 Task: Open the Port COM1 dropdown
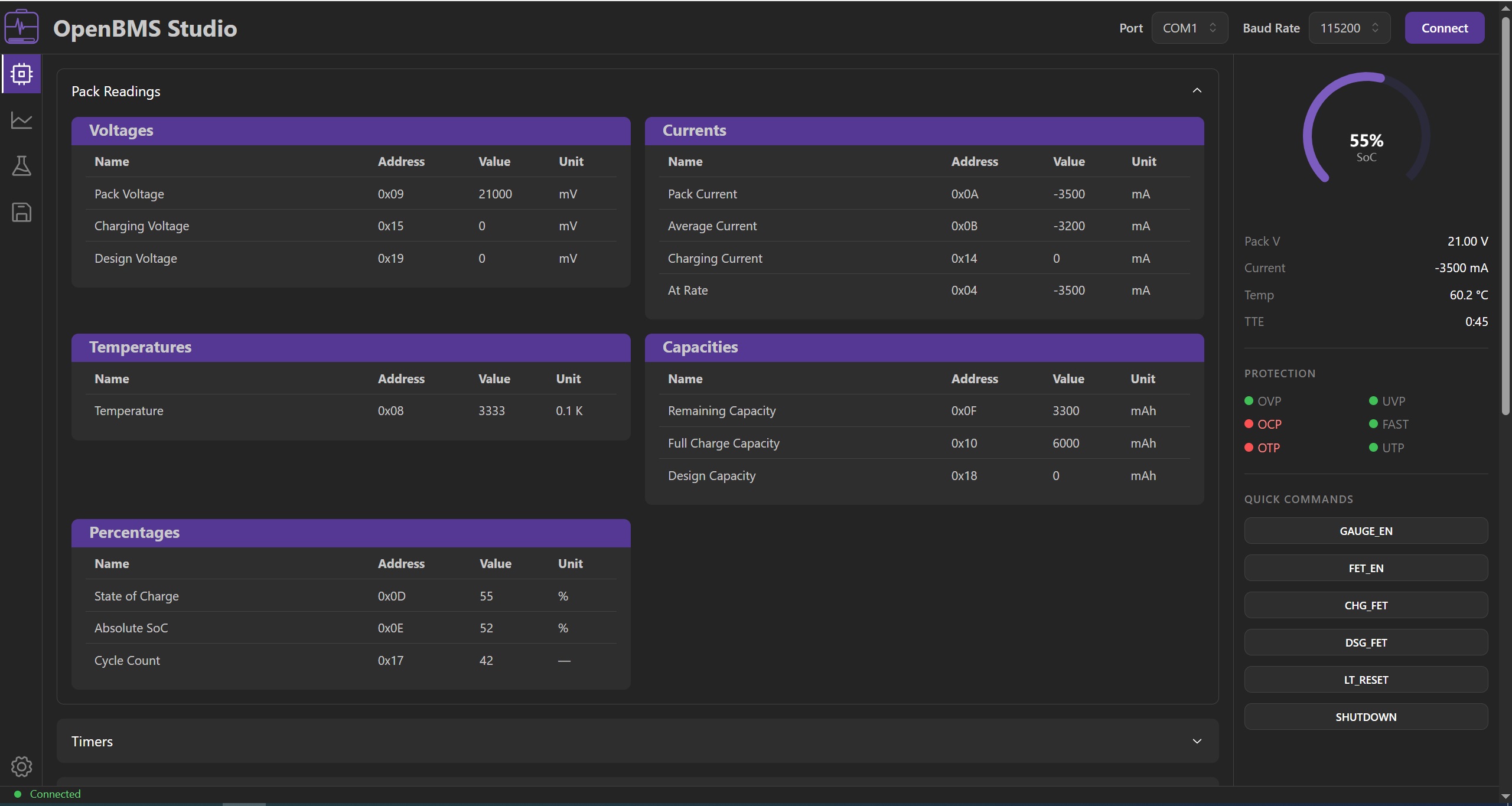1190,28
